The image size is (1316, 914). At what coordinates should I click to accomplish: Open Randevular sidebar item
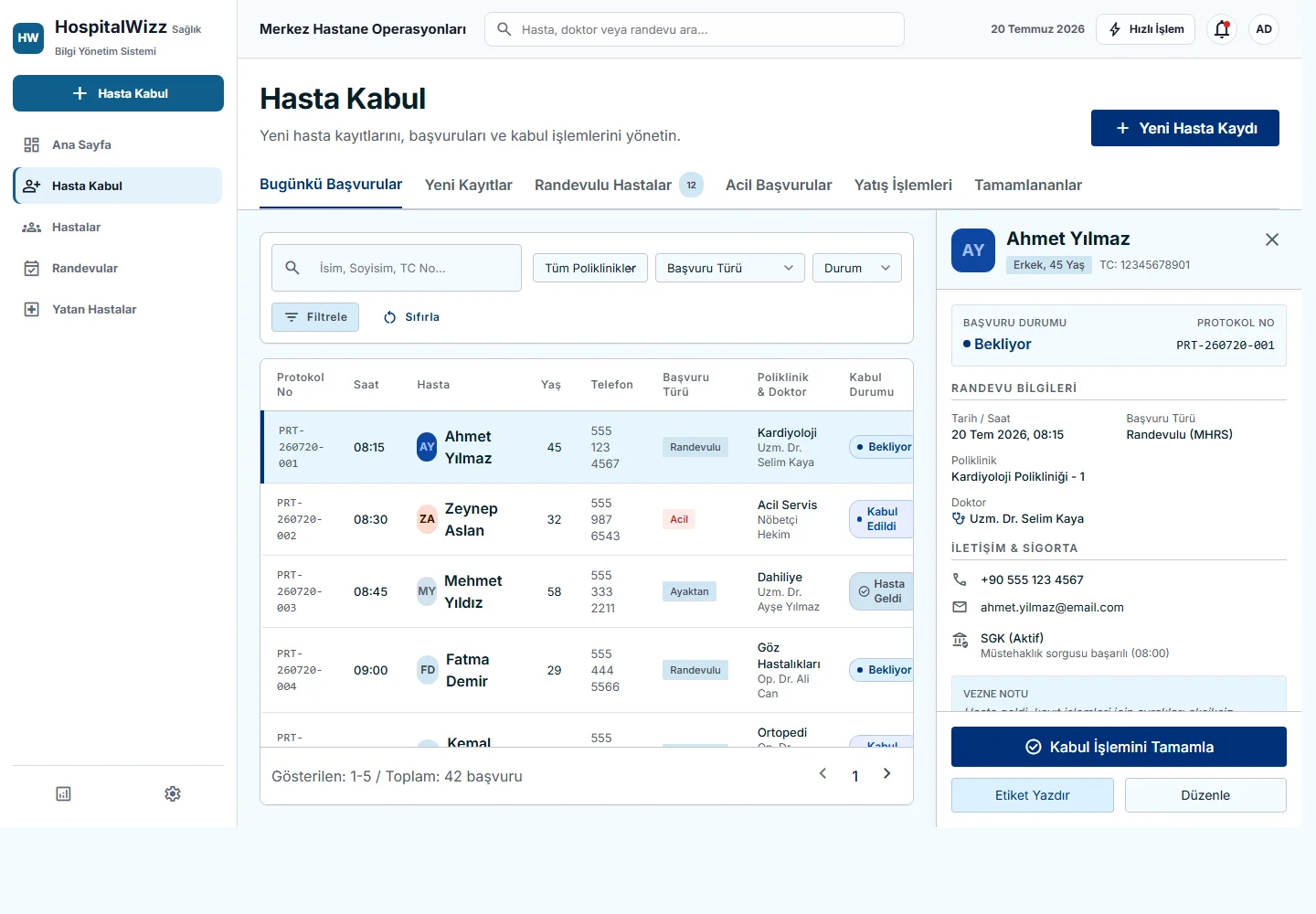click(x=118, y=268)
